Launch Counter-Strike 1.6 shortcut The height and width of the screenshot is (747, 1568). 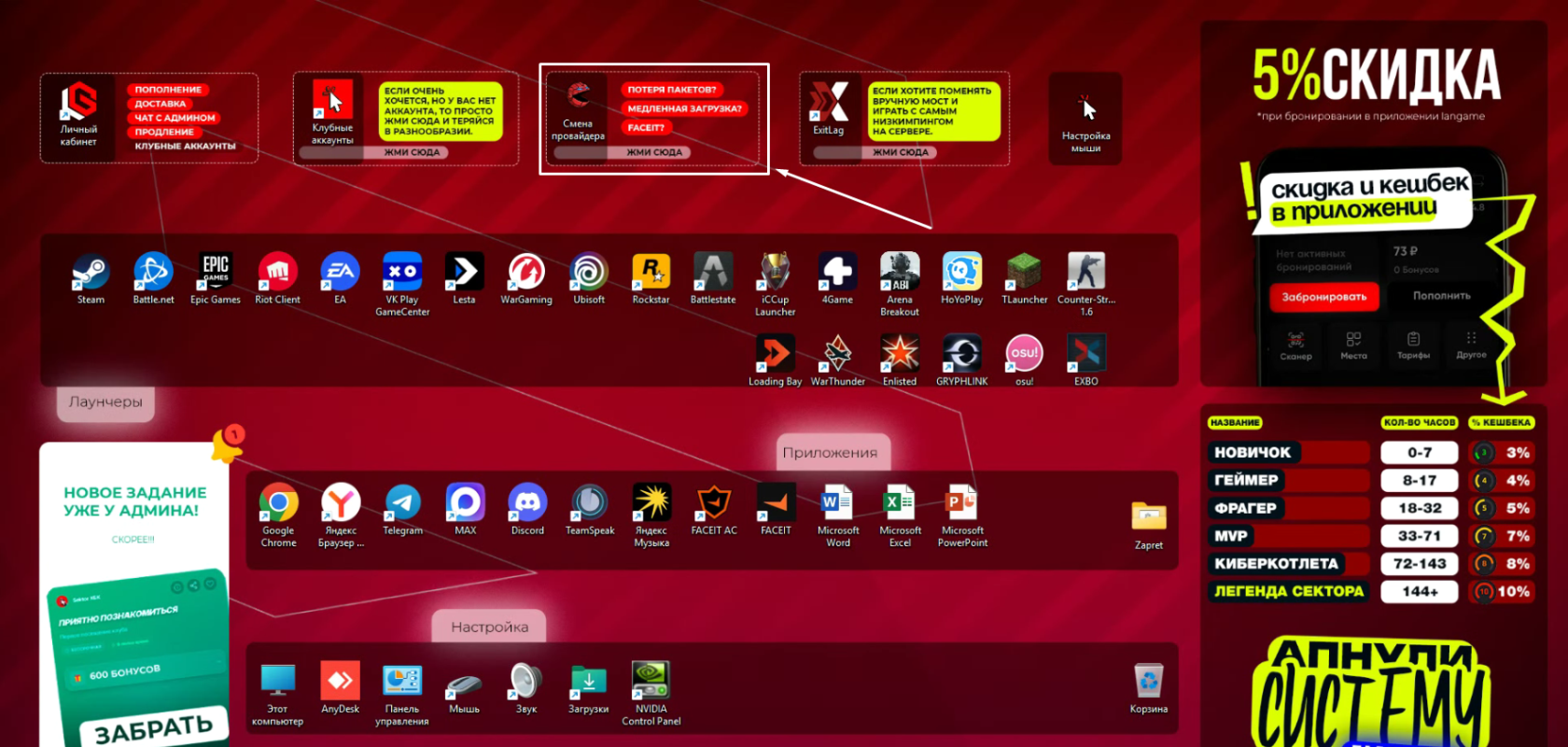pos(1086,272)
